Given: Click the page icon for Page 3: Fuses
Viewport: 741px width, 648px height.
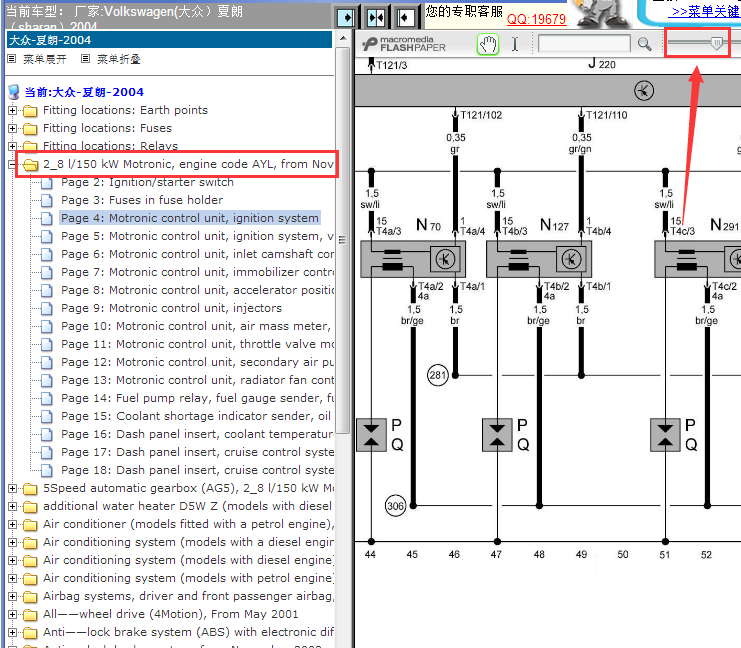Looking at the screenshot, I should tap(46, 200).
